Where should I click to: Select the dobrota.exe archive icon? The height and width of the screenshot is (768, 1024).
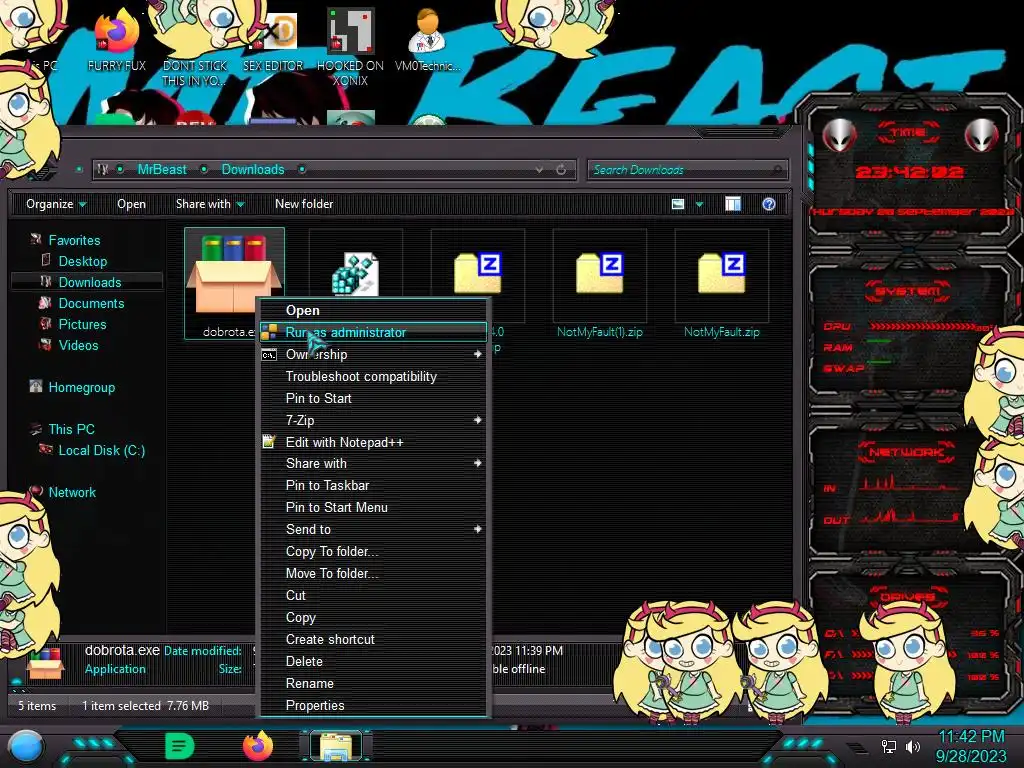click(234, 283)
